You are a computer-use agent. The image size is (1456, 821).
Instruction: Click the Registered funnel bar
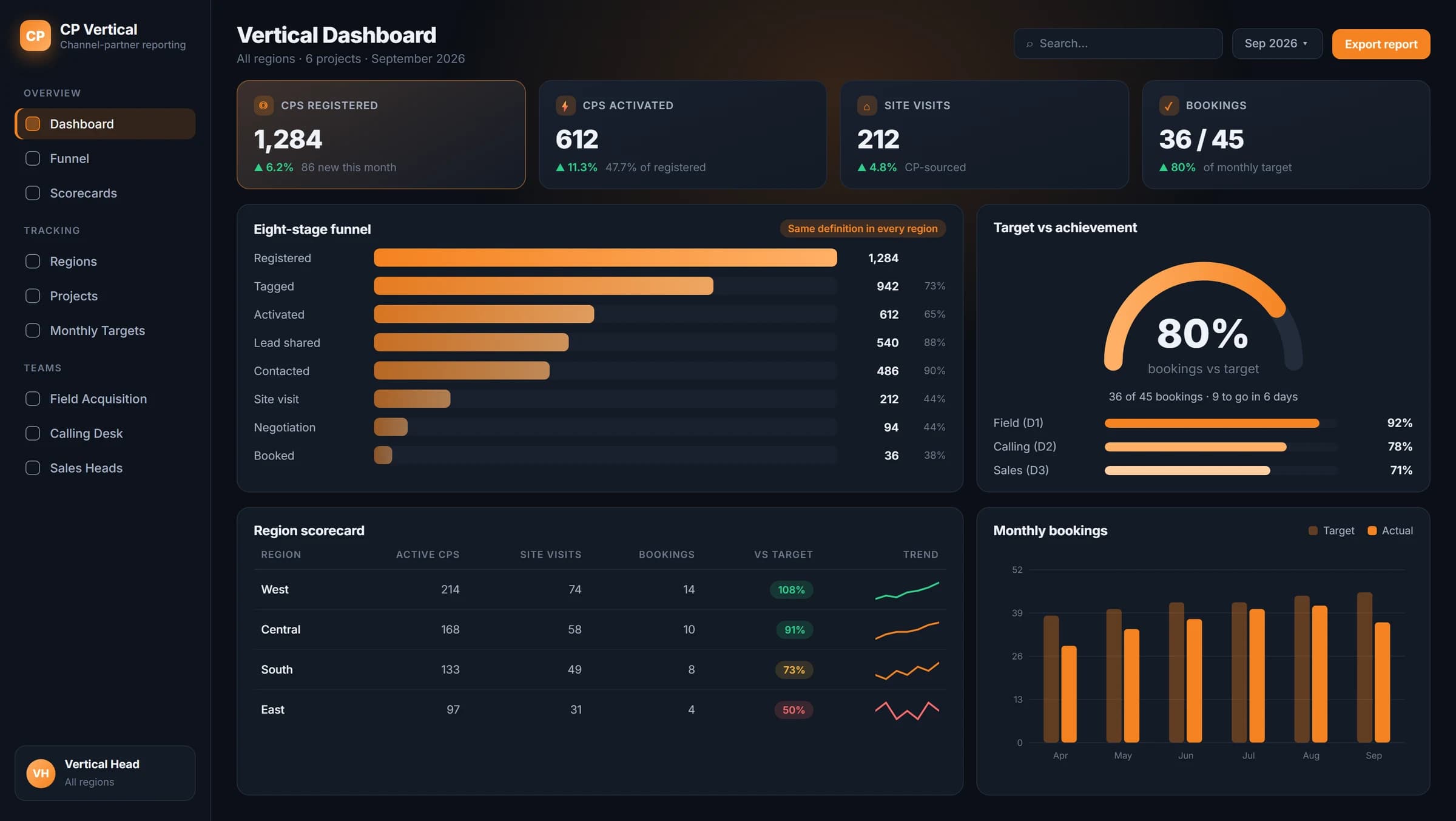tap(605, 258)
